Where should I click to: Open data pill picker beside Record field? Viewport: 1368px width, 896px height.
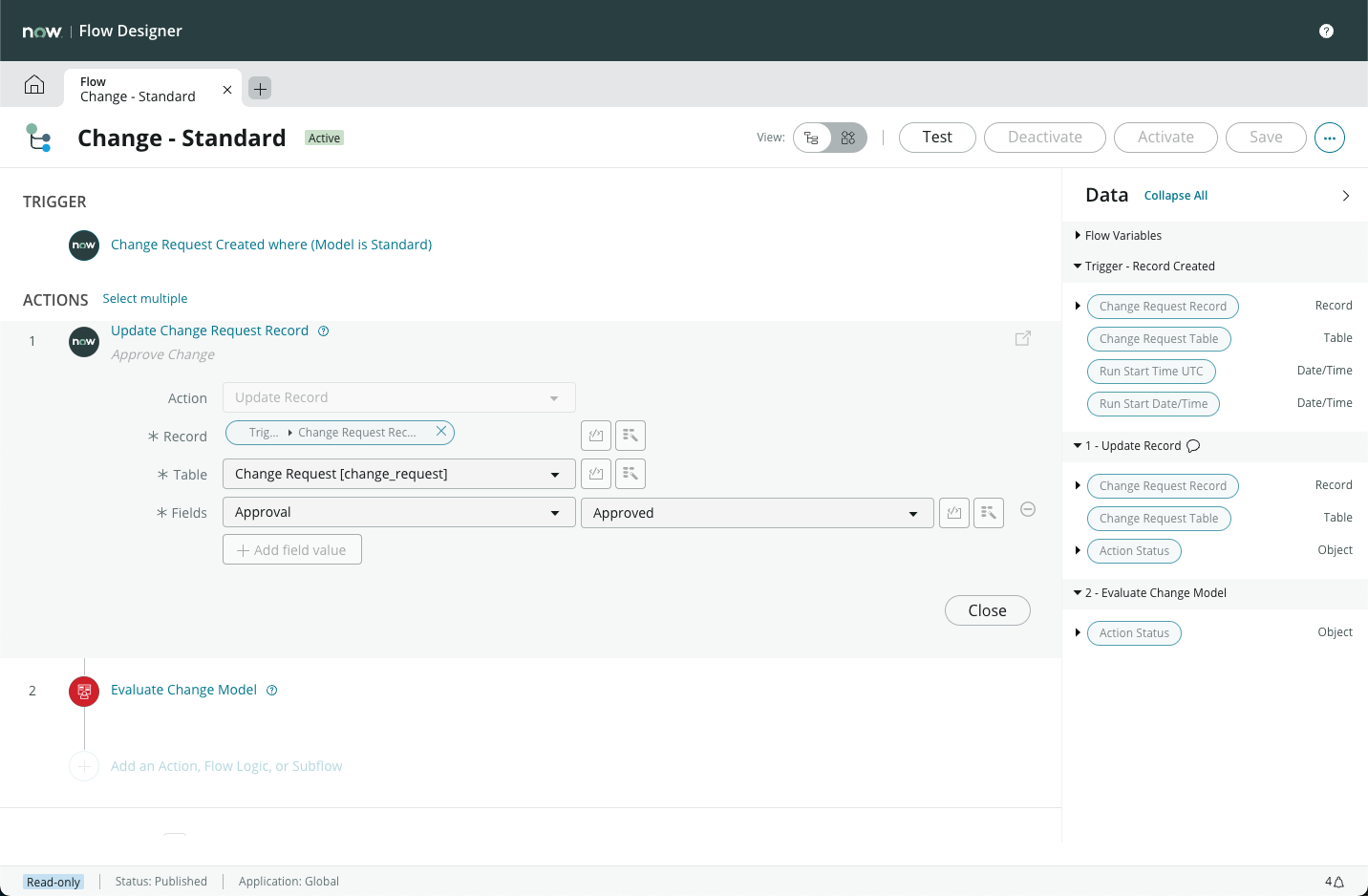coord(631,436)
